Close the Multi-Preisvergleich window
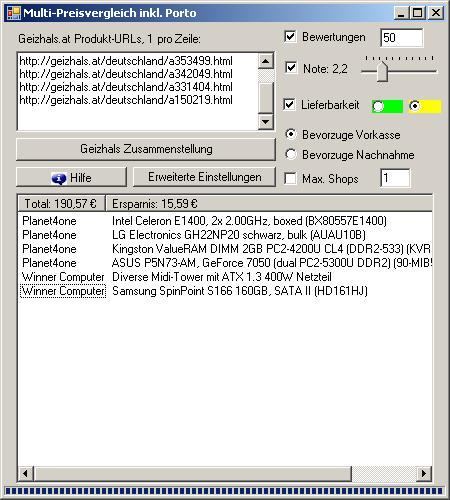Image resolution: width=450 pixels, height=500 pixels. pyautogui.click(x=436, y=13)
